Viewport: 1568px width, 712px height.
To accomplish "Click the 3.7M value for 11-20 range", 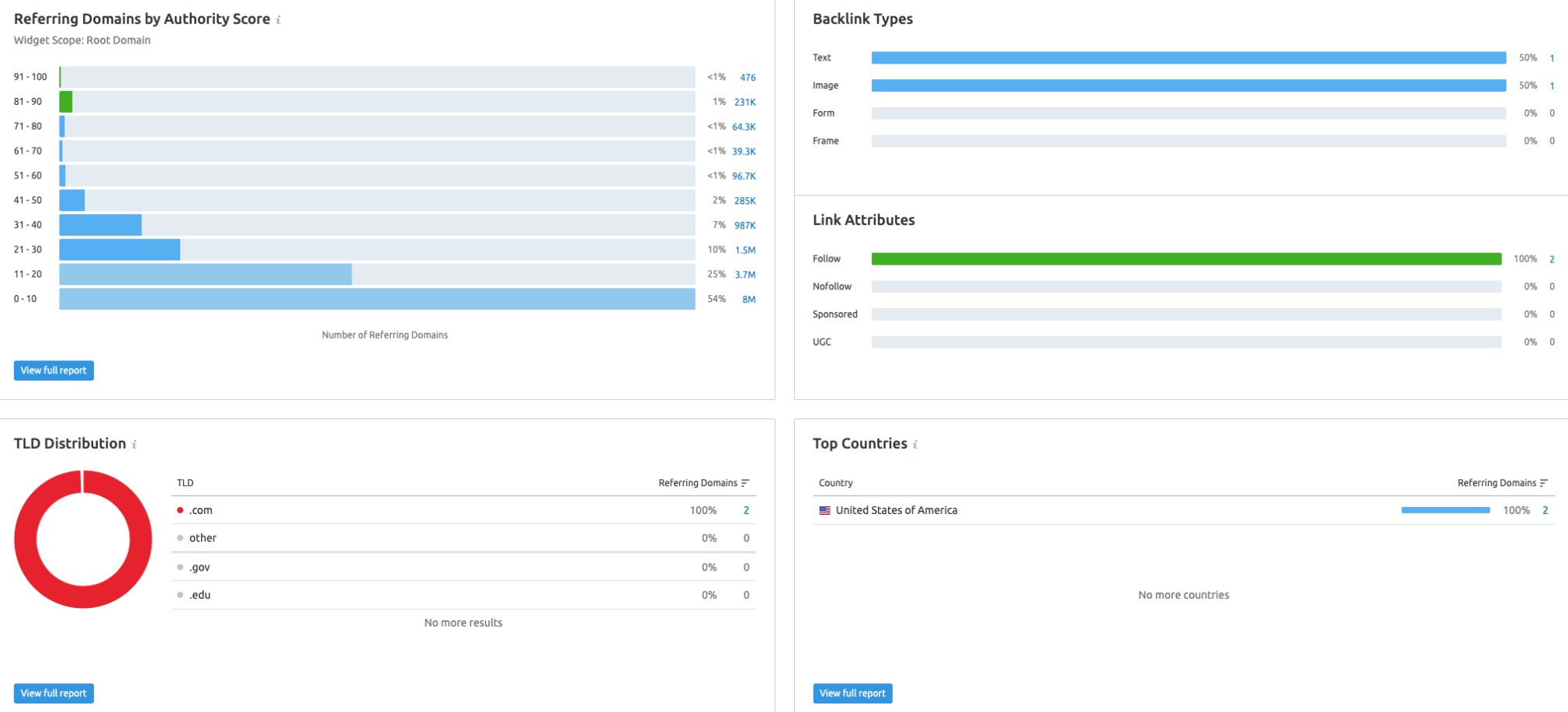I will 745,275.
